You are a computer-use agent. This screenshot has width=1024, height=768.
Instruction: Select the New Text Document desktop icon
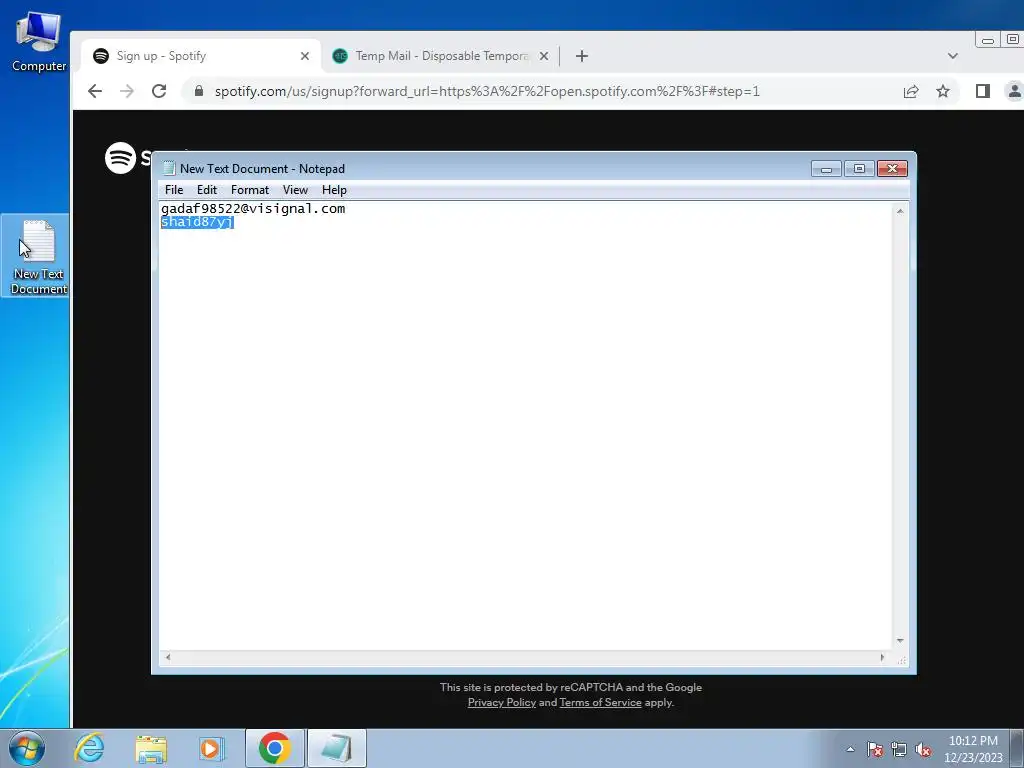37,257
